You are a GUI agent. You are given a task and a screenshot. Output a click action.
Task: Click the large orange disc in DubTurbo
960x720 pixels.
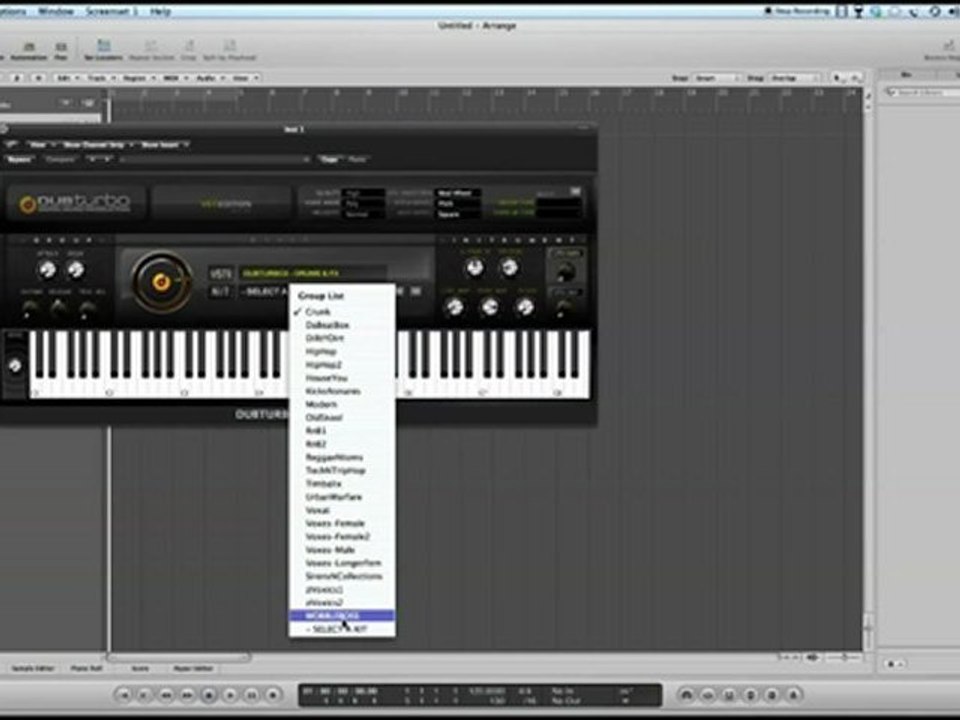(161, 281)
